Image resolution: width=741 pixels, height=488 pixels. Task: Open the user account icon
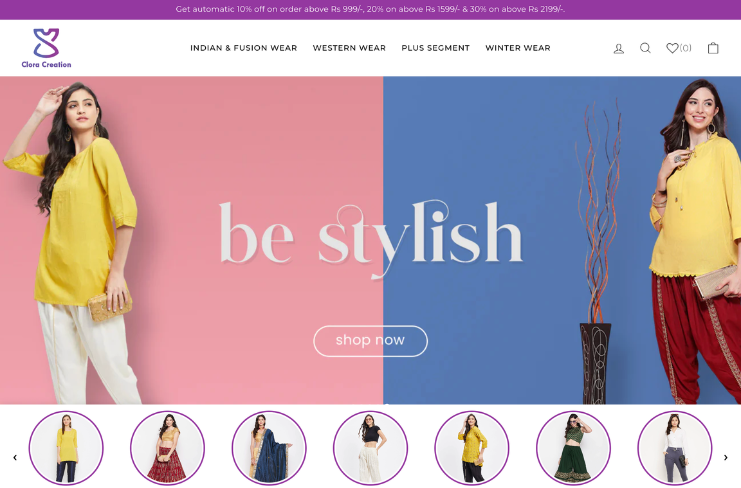pos(619,48)
